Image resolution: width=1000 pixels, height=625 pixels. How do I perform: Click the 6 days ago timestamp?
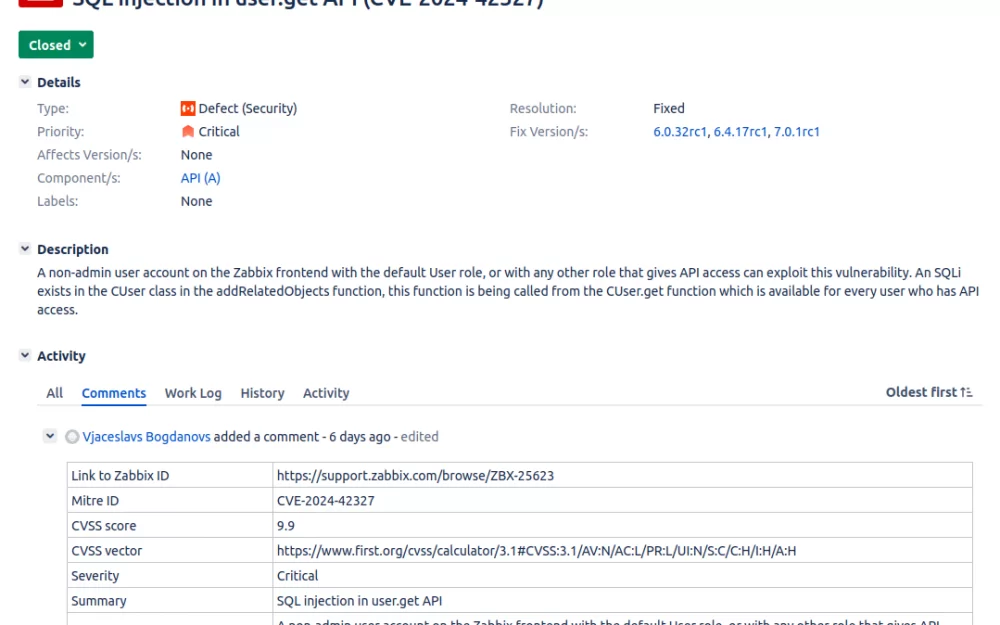360,437
